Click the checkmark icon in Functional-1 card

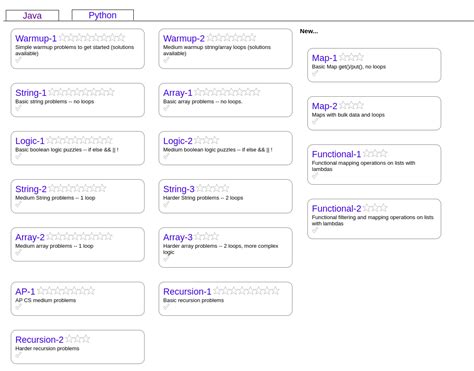tap(315, 176)
